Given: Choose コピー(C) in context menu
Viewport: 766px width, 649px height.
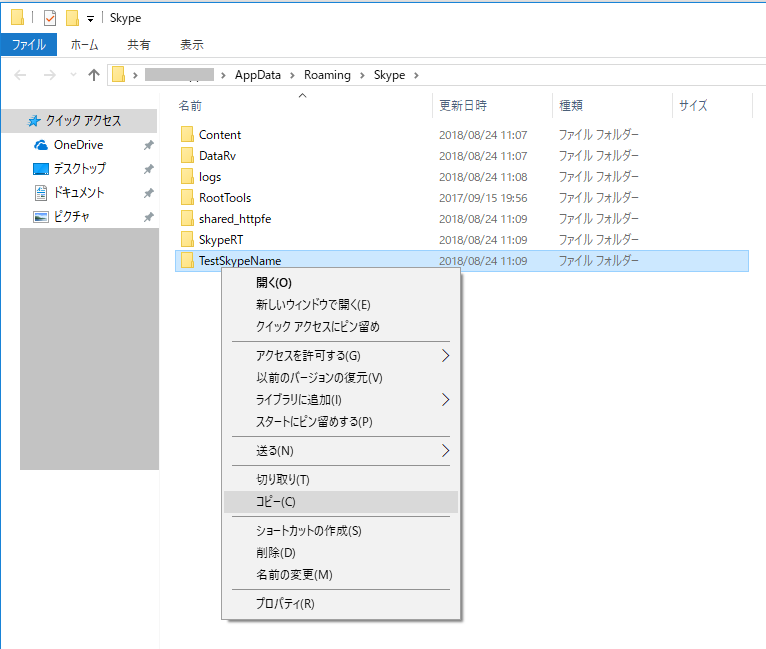Looking at the screenshot, I should pyautogui.click(x=341, y=502).
